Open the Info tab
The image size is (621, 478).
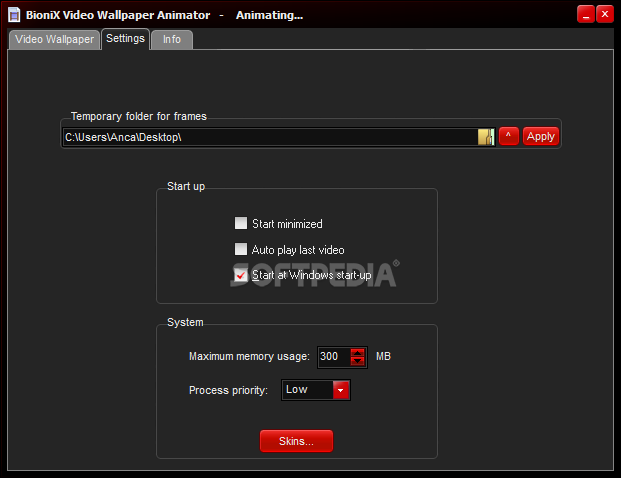click(172, 40)
